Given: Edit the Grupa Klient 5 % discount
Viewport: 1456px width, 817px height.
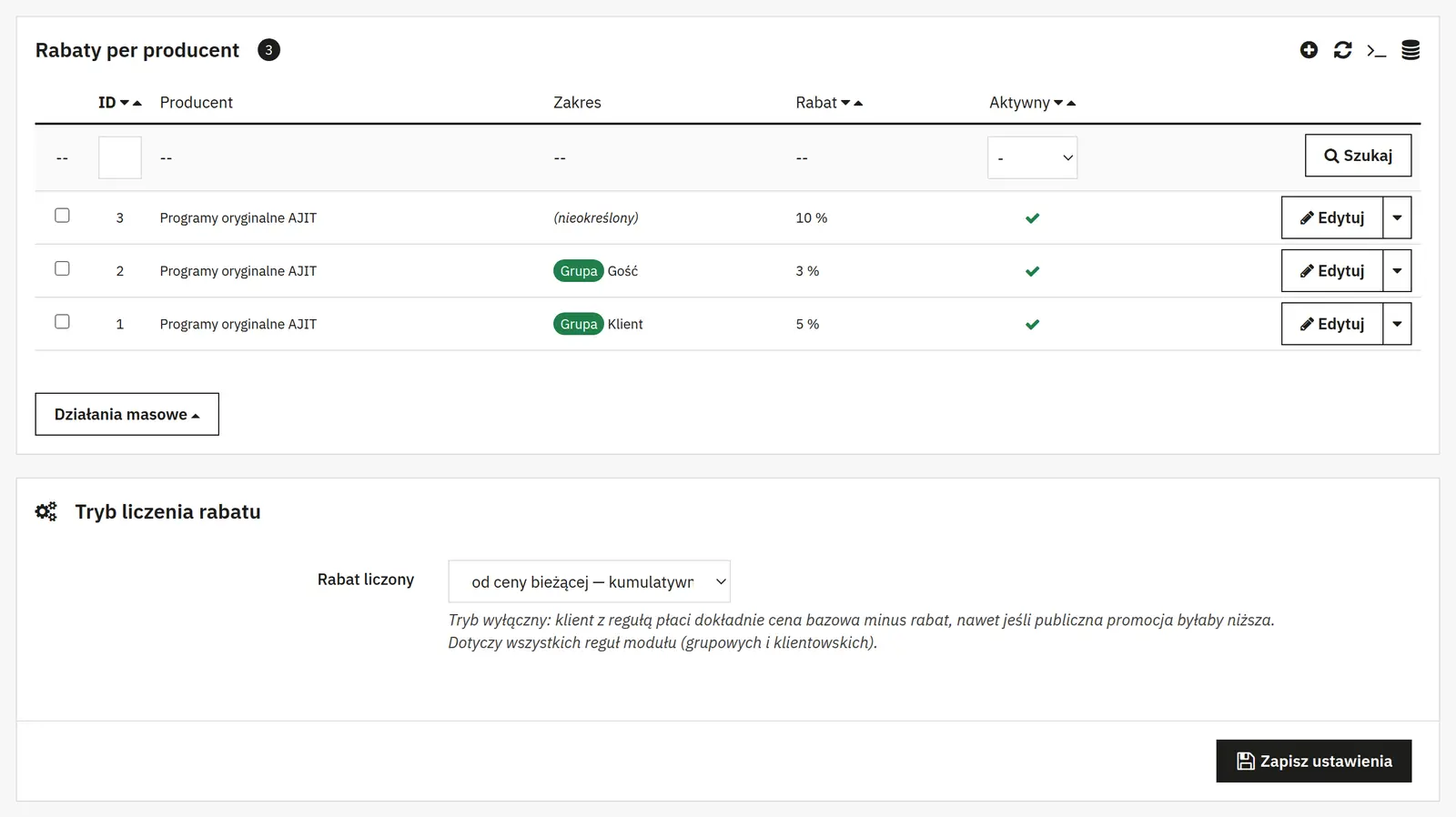Looking at the screenshot, I should 1332,323.
